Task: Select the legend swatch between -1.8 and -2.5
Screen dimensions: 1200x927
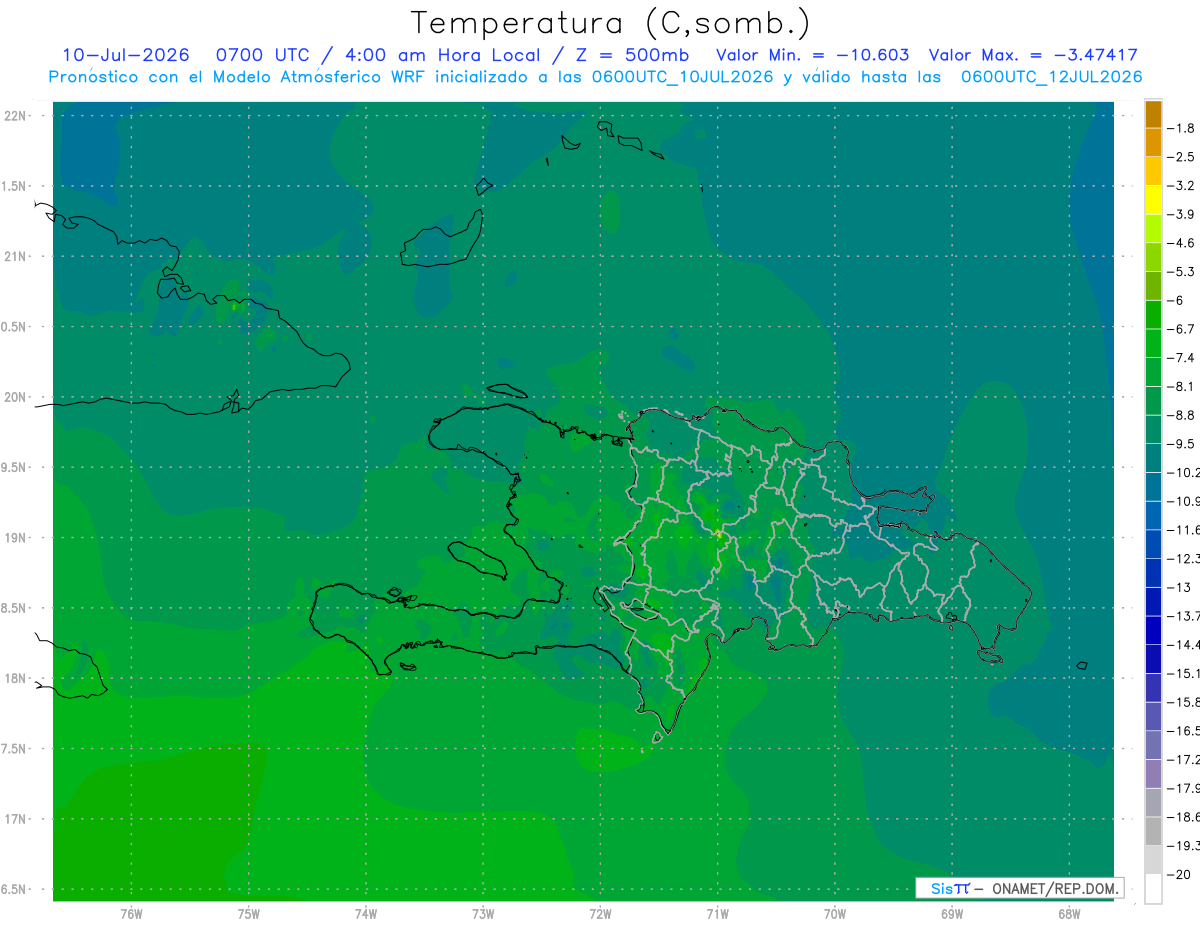Action: [x=1153, y=143]
